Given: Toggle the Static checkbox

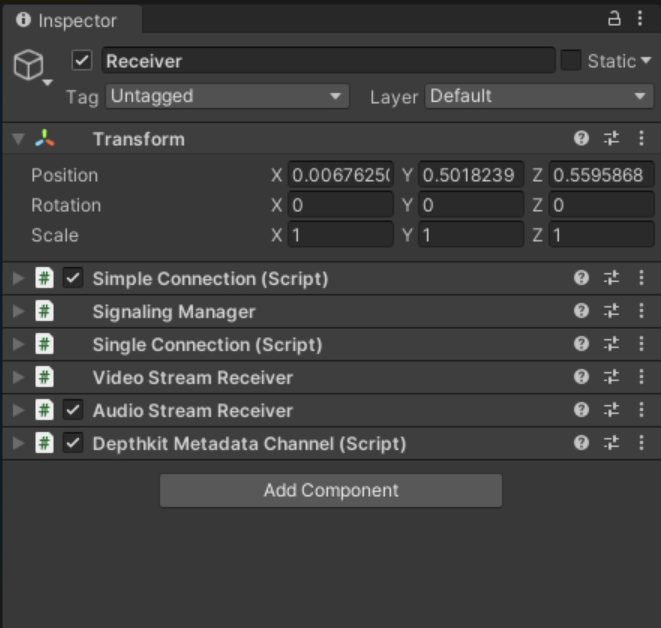Looking at the screenshot, I should pos(570,61).
